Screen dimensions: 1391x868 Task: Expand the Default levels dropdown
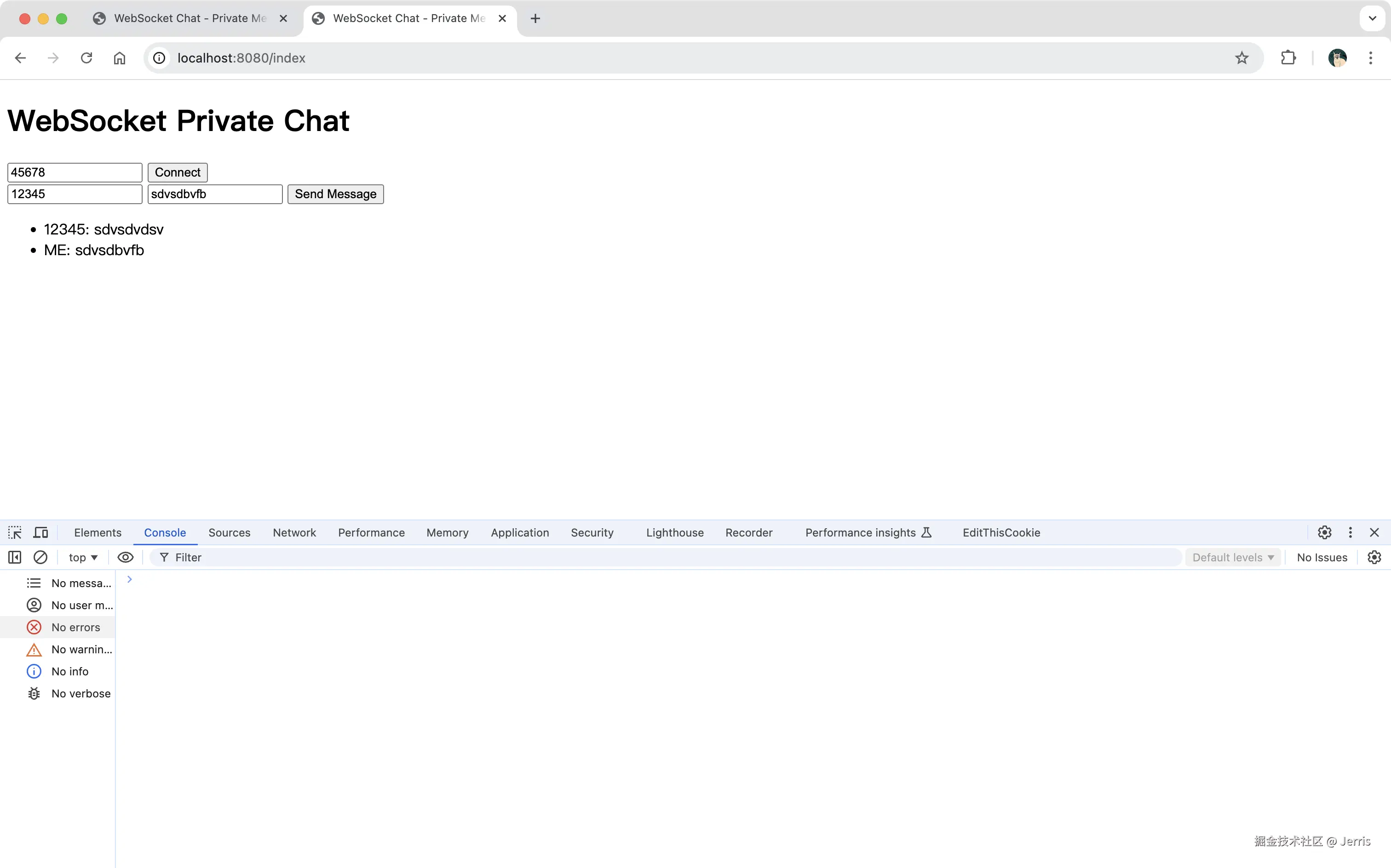(1232, 557)
